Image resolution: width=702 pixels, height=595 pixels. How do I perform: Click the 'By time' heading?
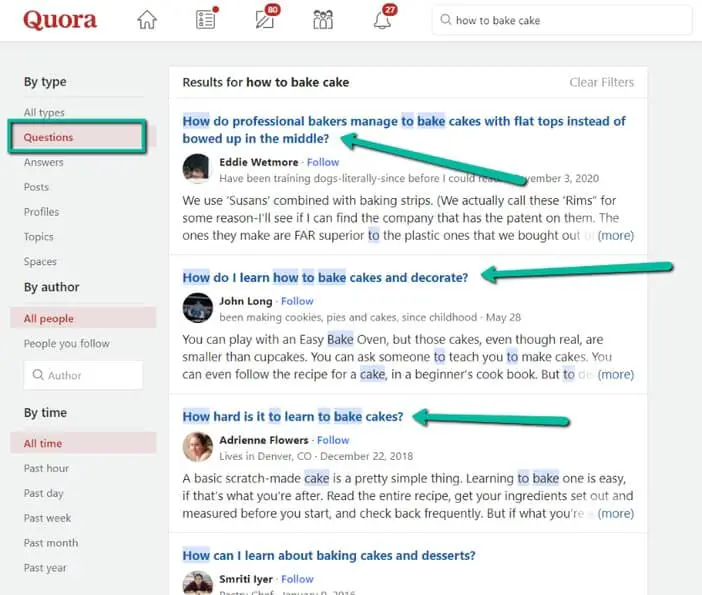coord(45,412)
